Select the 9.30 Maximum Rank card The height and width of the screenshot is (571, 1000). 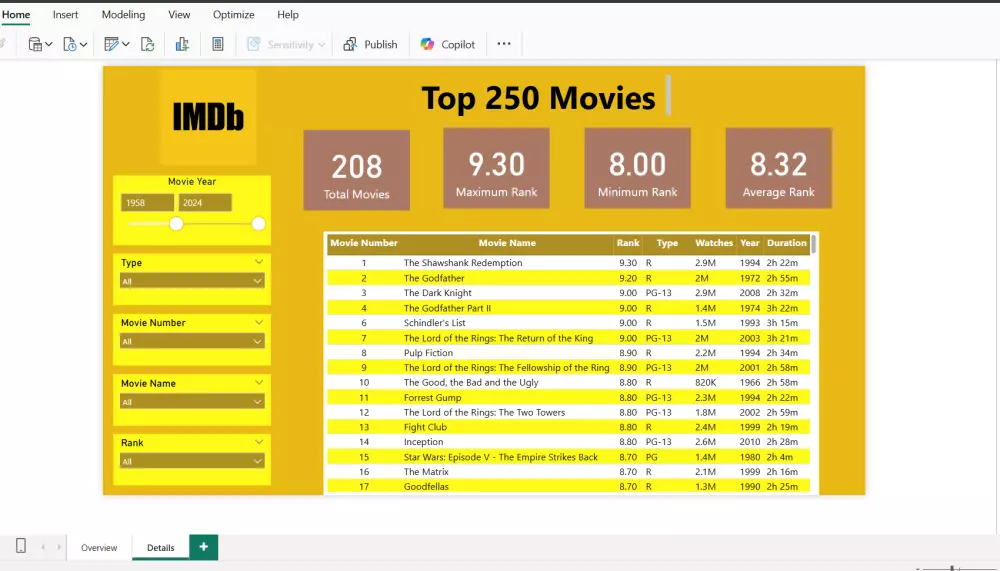pos(496,168)
